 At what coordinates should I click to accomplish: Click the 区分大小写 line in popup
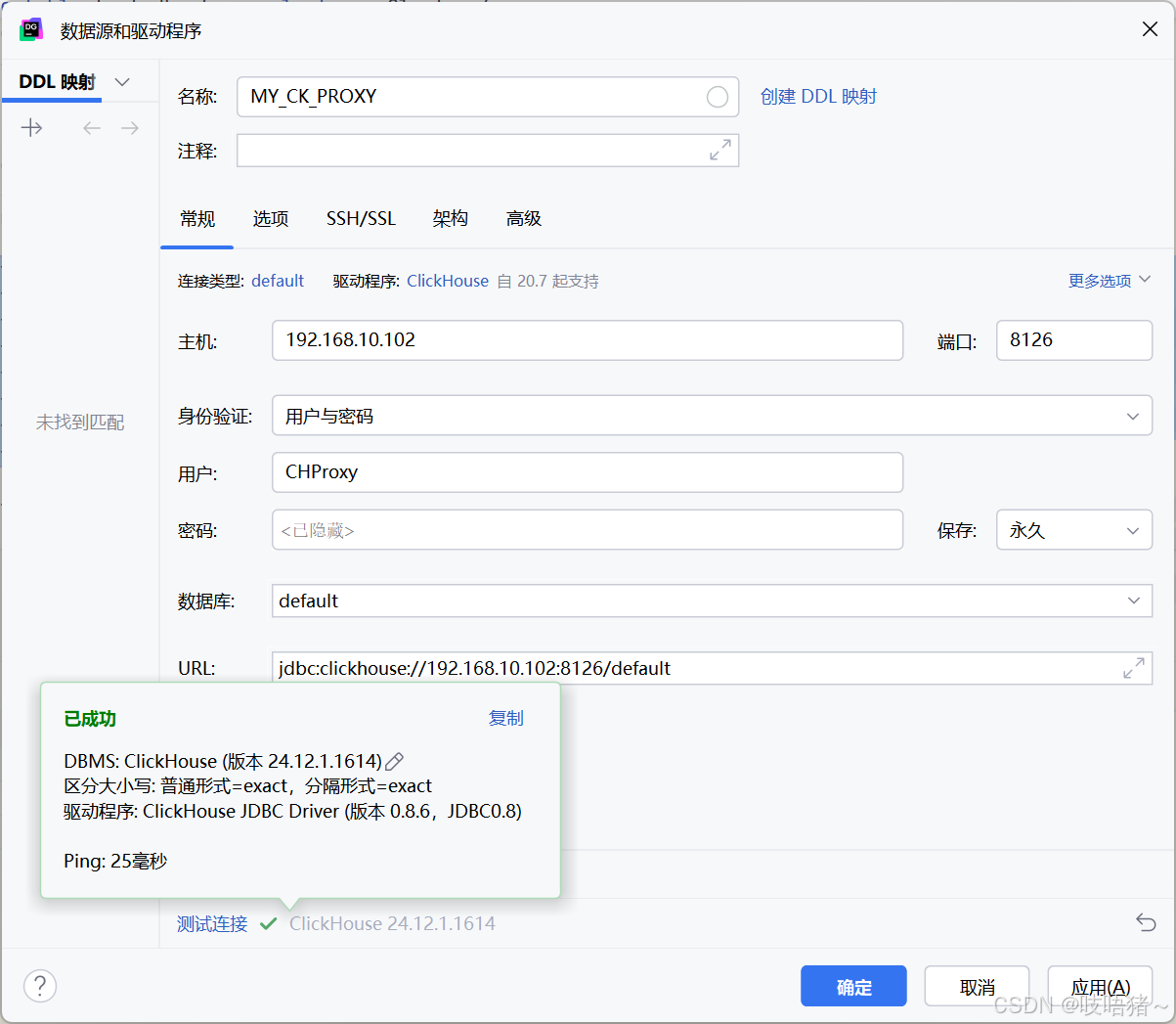[x=248, y=786]
